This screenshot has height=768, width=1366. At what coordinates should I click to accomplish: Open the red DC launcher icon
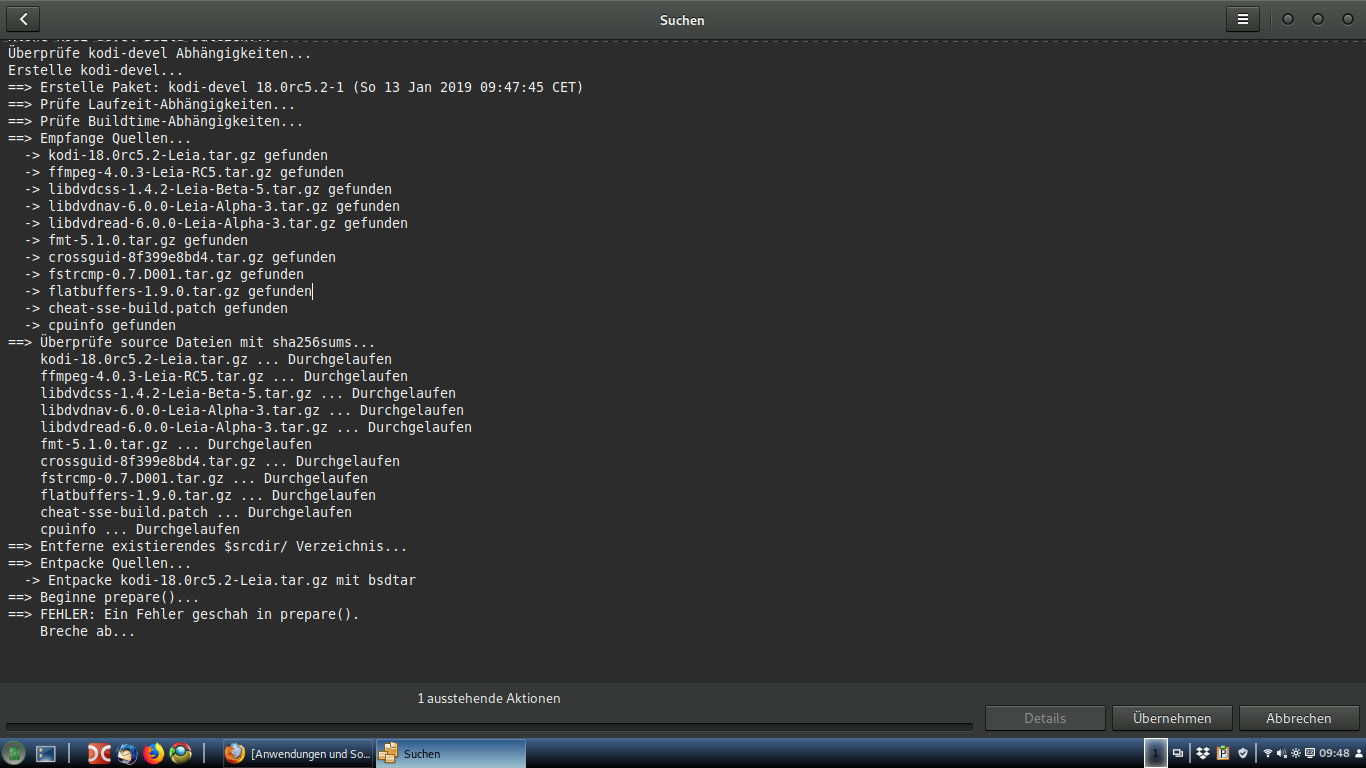pos(99,754)
